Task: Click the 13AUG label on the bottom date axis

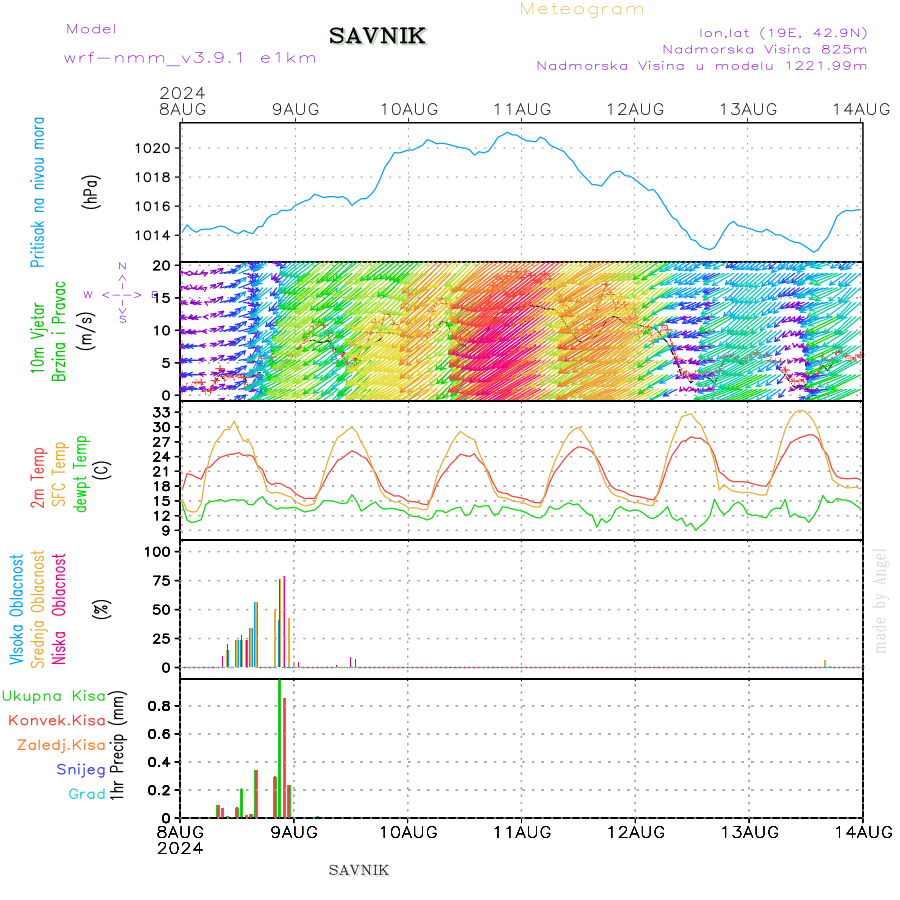Action: [x=750, y=832]
